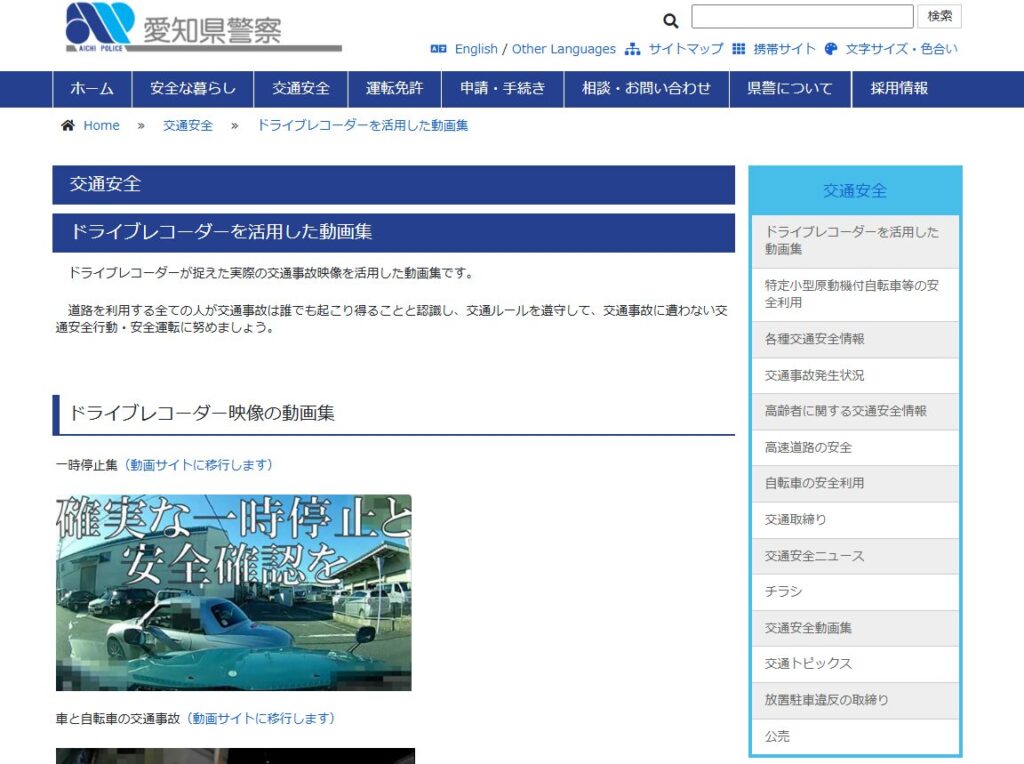Click the sitemap tree icon

(632, 49)
